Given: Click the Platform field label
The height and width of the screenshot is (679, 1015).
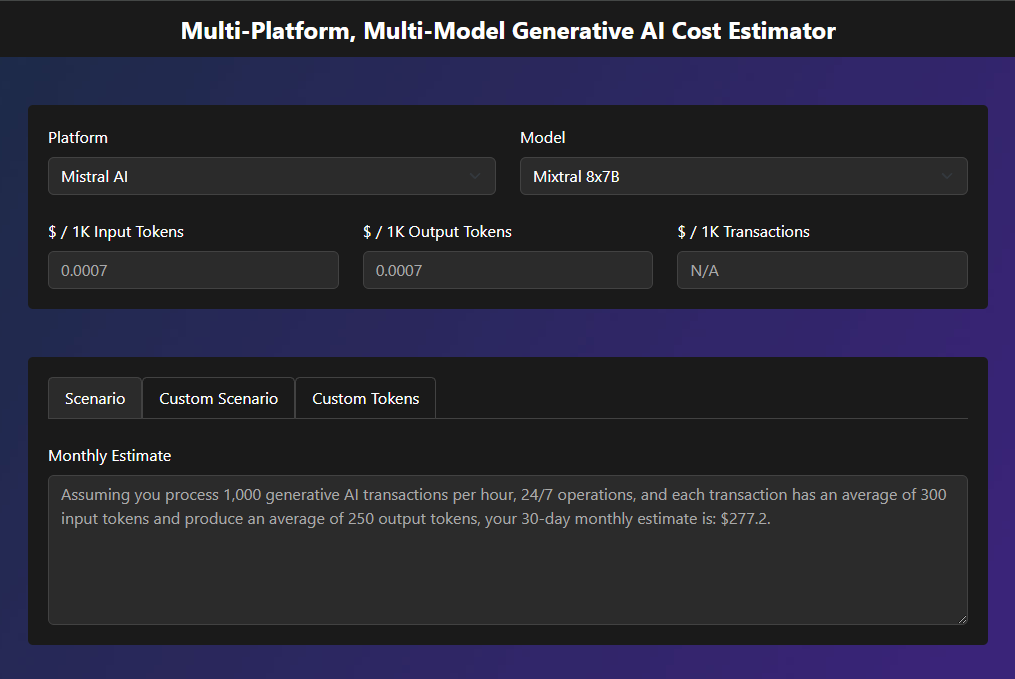Looking at the screenshot, I should (x=77, y=137).
